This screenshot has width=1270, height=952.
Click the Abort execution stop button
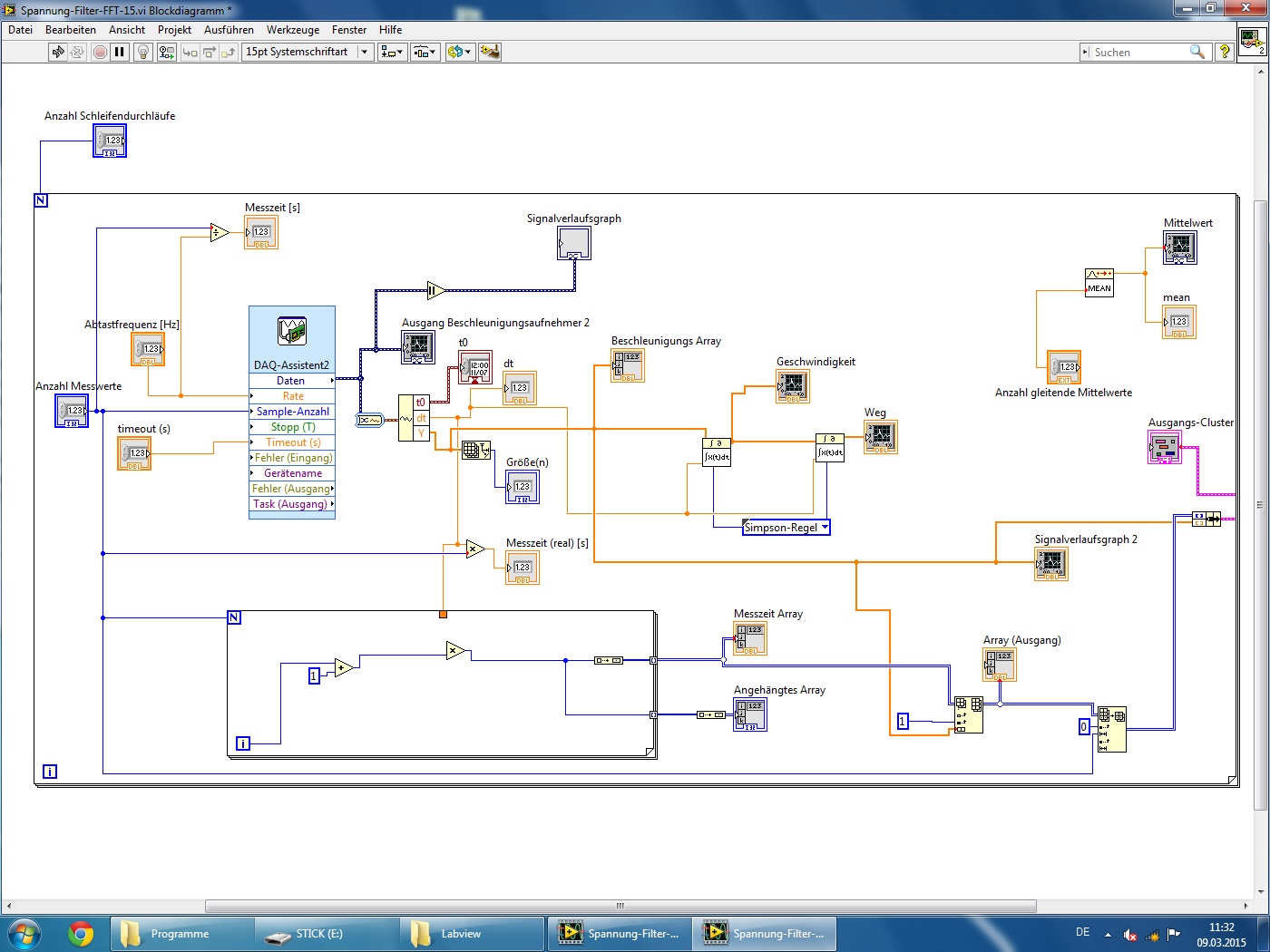[x=100, y=52]
